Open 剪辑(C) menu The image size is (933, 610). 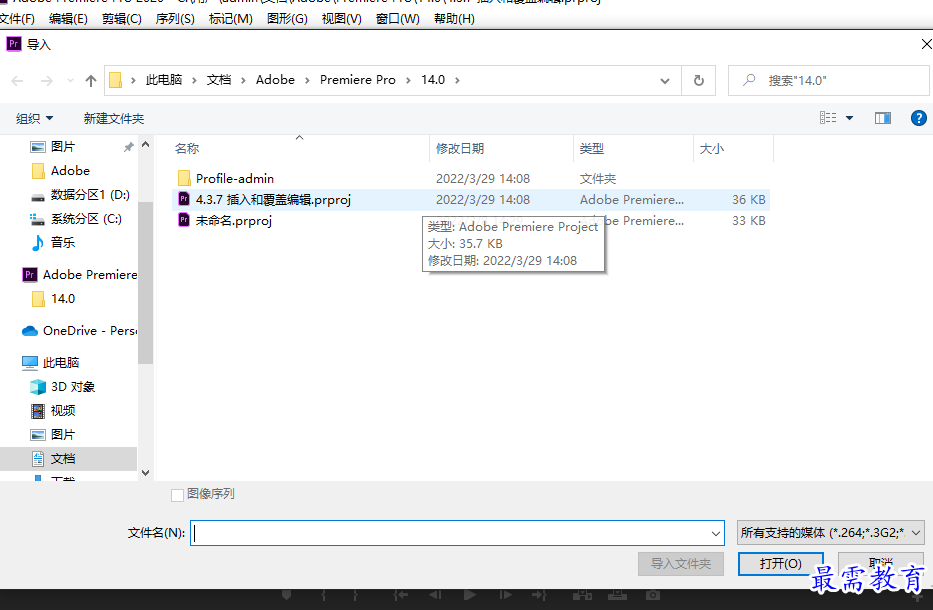(x=121, y=18)
